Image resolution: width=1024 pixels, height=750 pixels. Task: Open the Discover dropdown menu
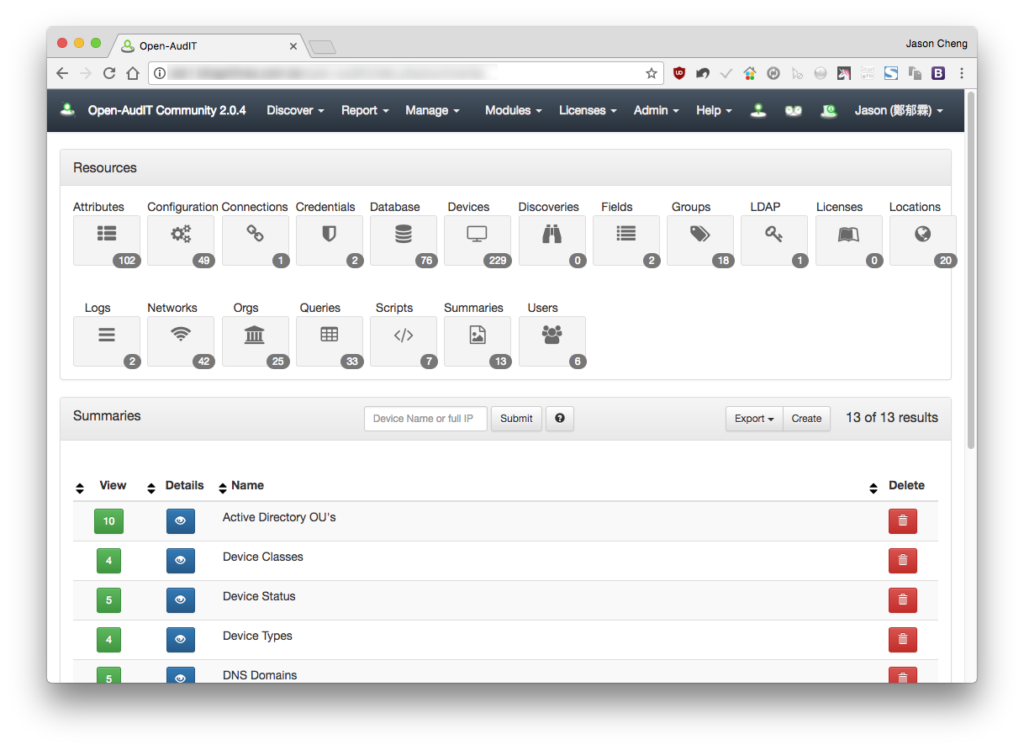click(x=295, y=110)
